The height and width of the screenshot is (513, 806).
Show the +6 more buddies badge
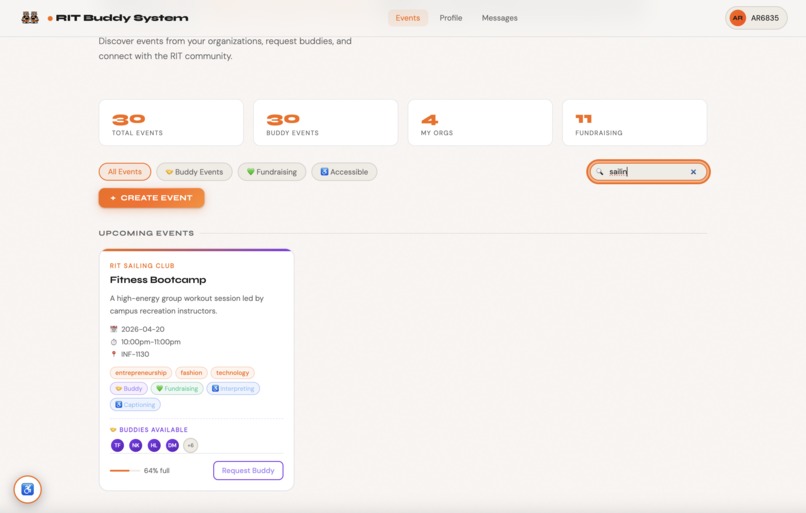pyautogui.click(x=191, y=445)
